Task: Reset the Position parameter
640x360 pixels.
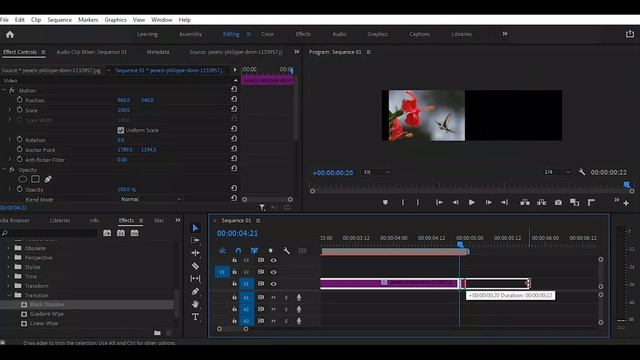Action: tap(234, 99)
